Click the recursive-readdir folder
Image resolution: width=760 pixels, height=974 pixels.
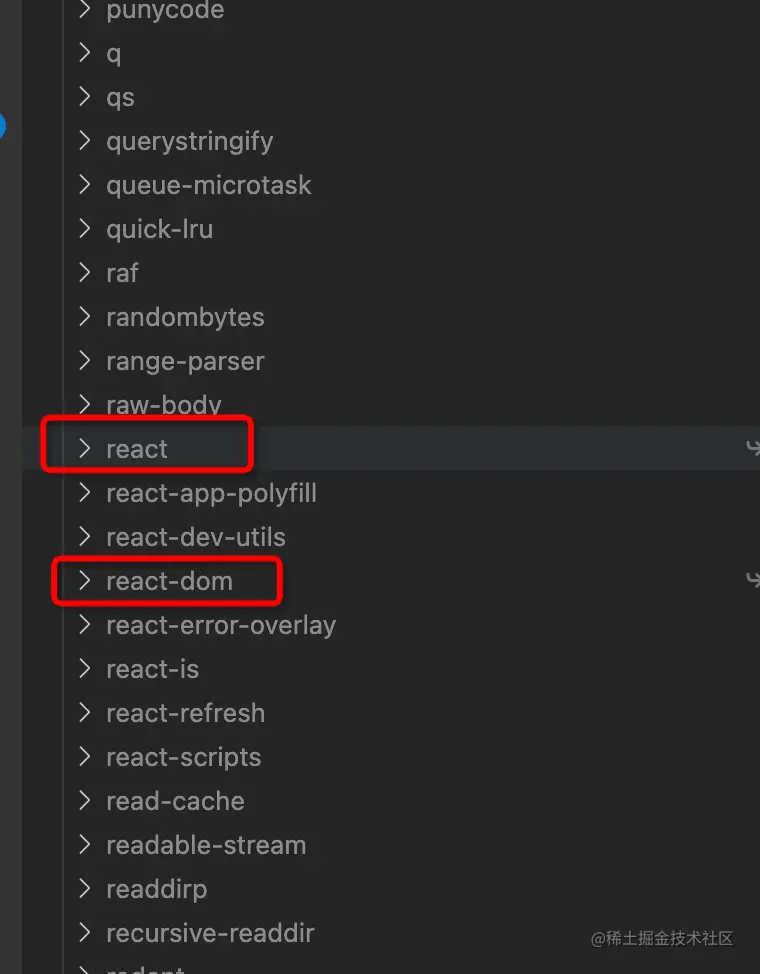pyautogui.click(x=210, y=933)
